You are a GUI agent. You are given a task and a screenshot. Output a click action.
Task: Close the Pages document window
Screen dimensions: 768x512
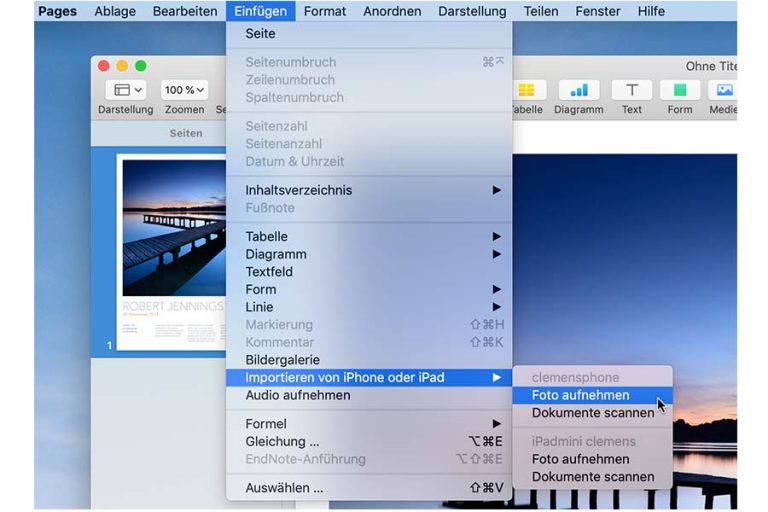pyautogui.click(x=103, y=66)
